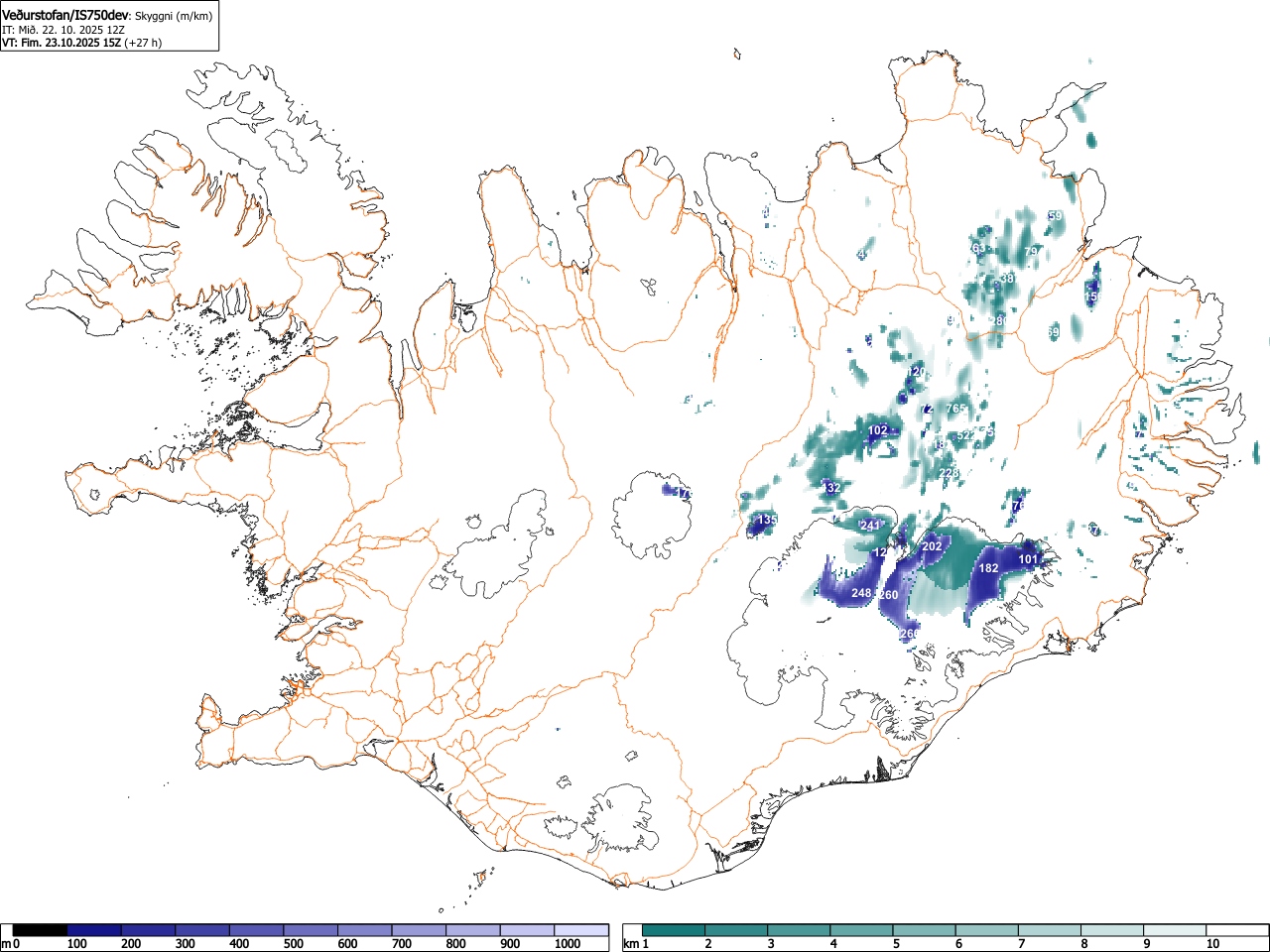Pick the 500–600 m legend color swatch
The height and width of the screenshot is (952, 1270).
pos(311,930)
